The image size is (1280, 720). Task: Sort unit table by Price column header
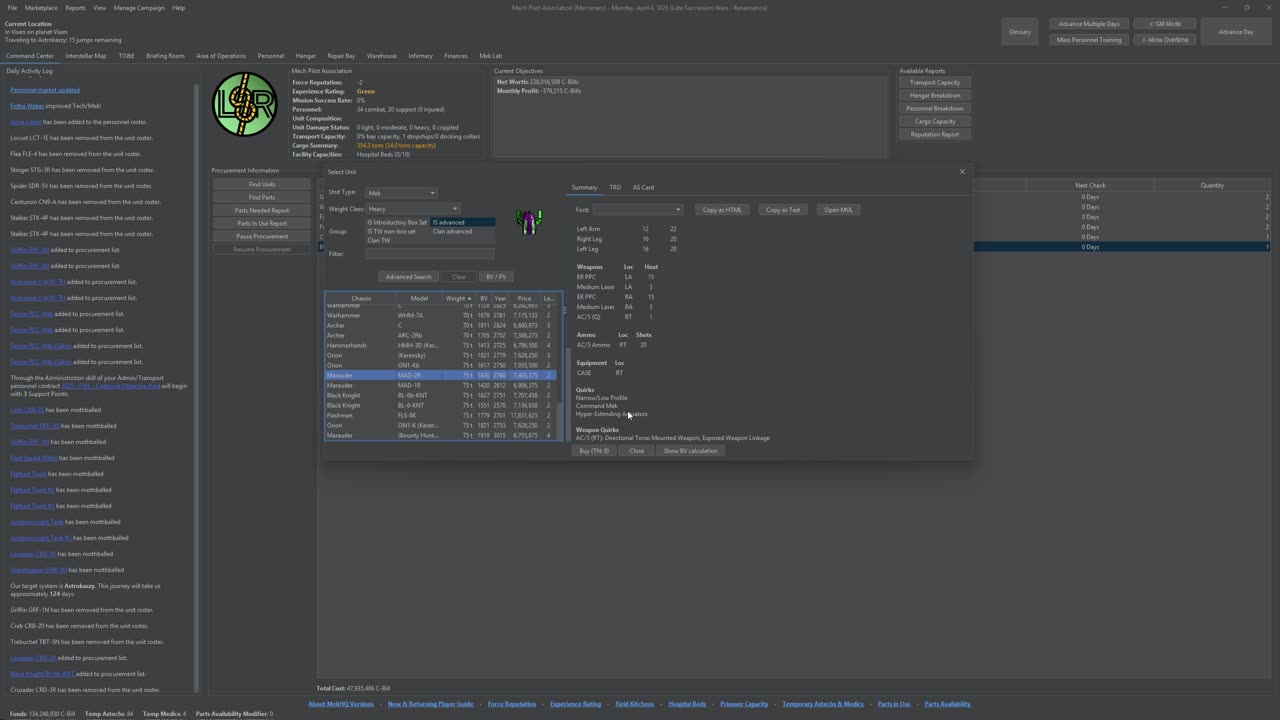pyautogui.click(x=524, y=298)
